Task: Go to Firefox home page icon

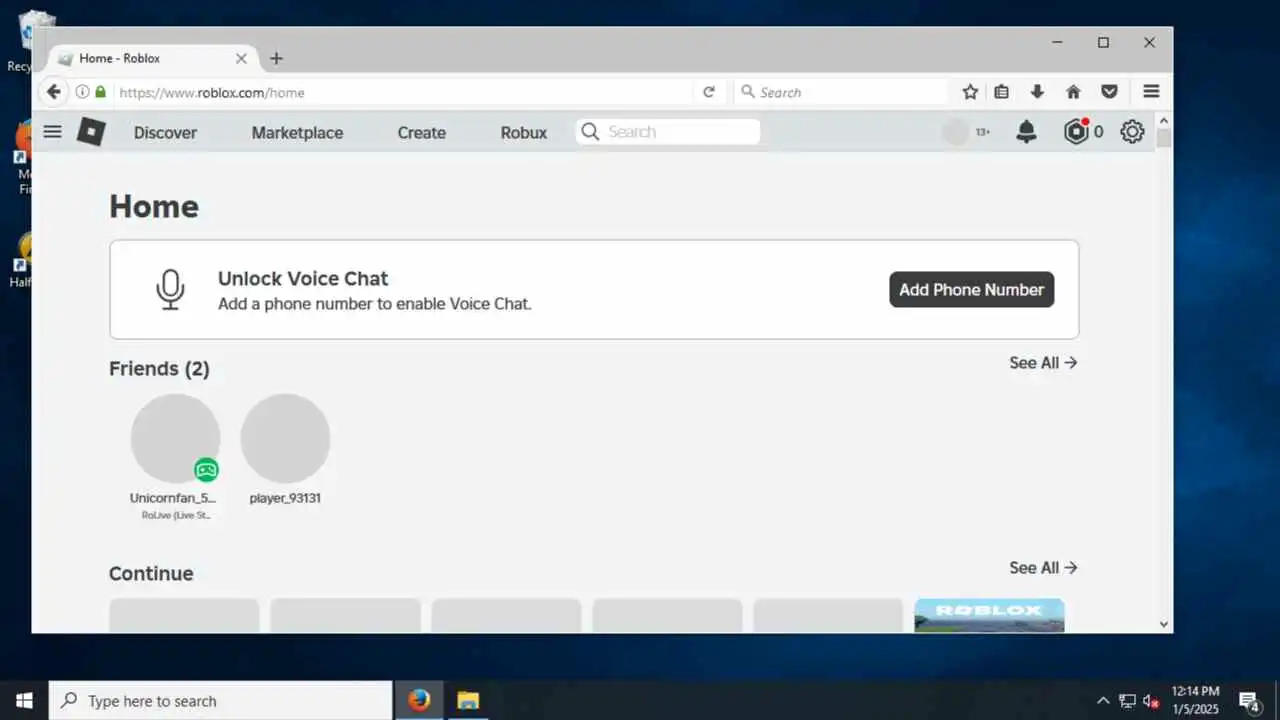Action: pyautogui.click(x=1073, y=92)
